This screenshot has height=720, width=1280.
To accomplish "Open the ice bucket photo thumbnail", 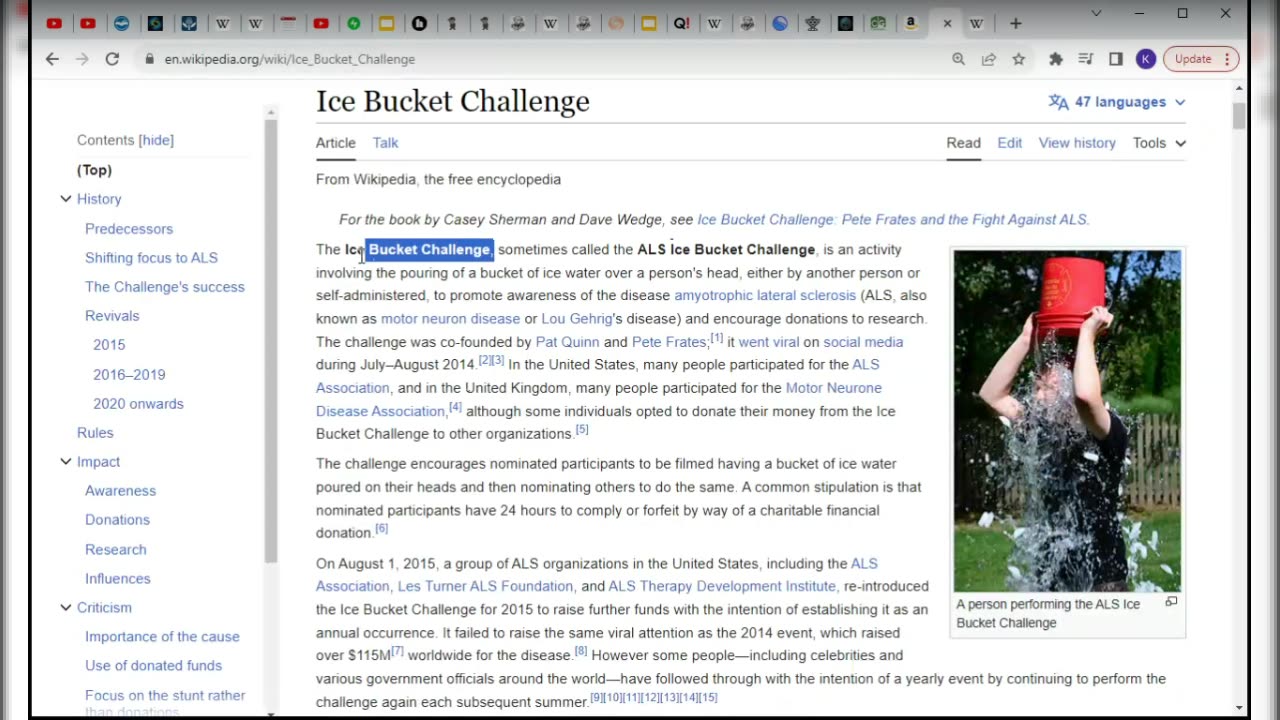I will (x=1067, y=421).
